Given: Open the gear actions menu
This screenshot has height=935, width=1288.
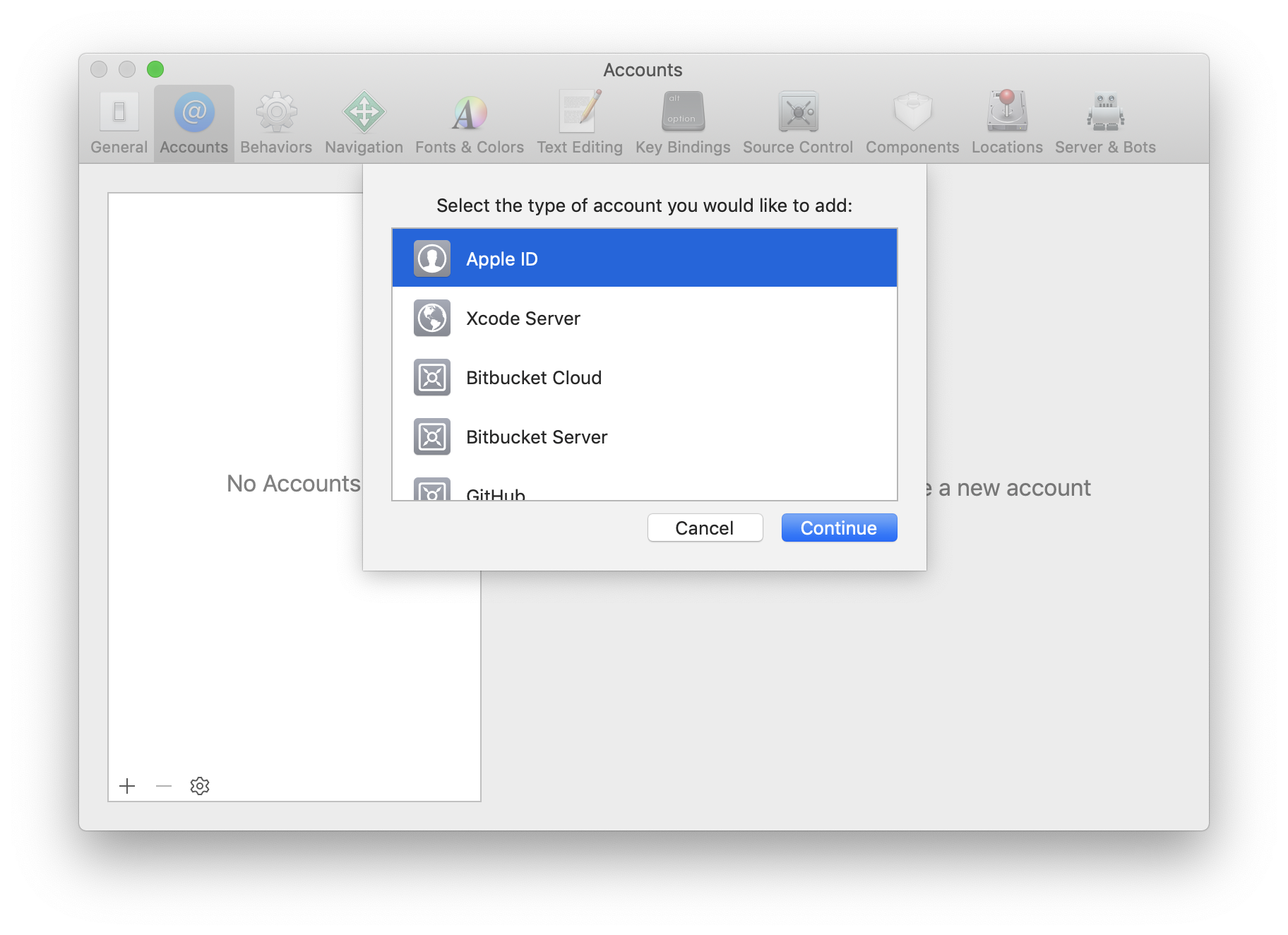Looking at the screenshot, I should [200, 786].
